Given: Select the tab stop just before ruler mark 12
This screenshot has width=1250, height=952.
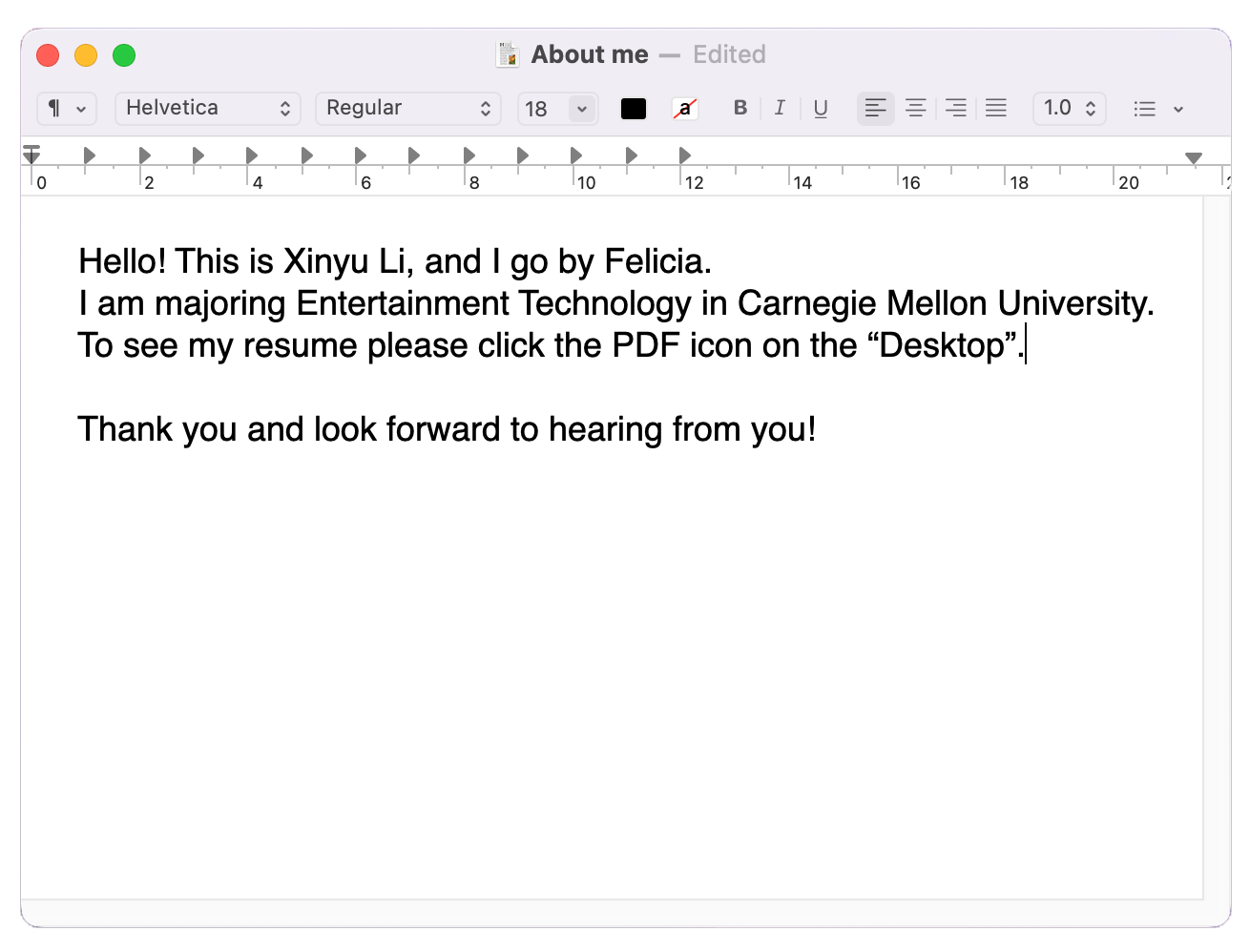Looking at the screenshot, I should pyautogui.click(x=684, y=155).
